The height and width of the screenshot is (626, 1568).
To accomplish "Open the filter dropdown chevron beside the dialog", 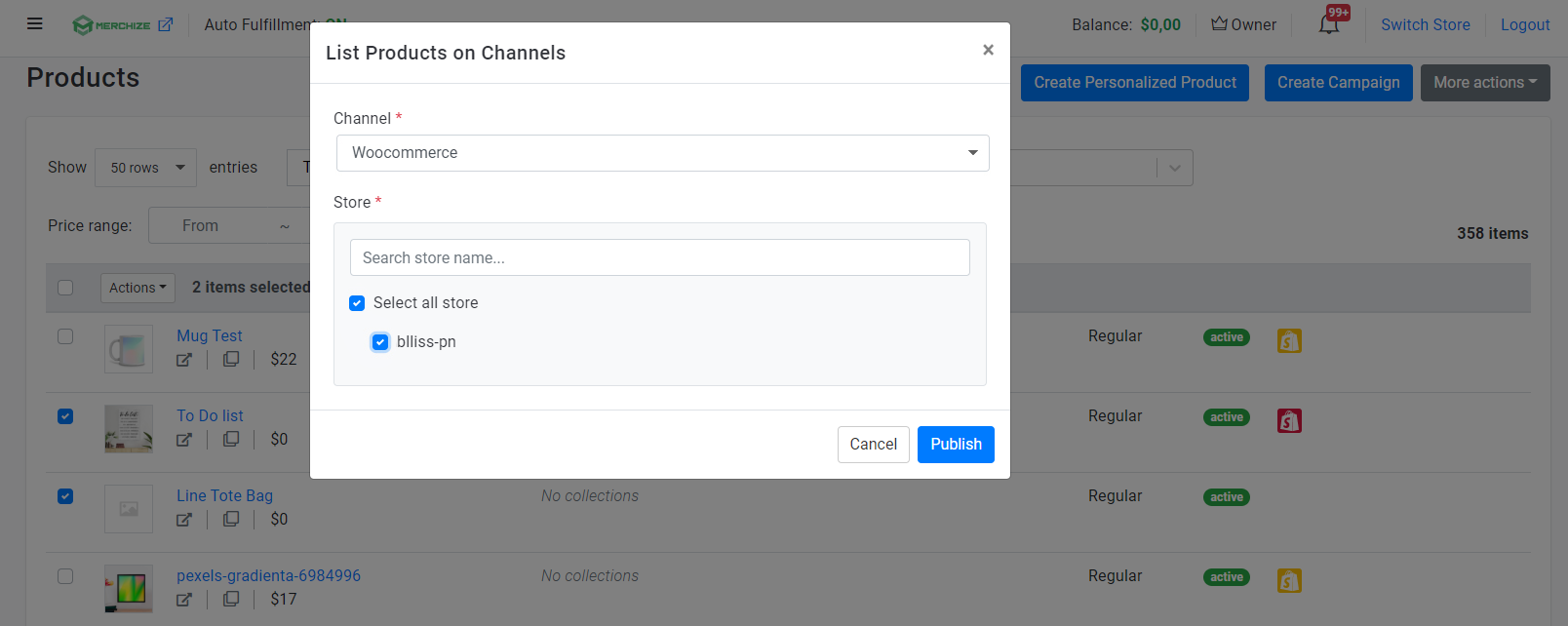I will tap(1175, 168).
